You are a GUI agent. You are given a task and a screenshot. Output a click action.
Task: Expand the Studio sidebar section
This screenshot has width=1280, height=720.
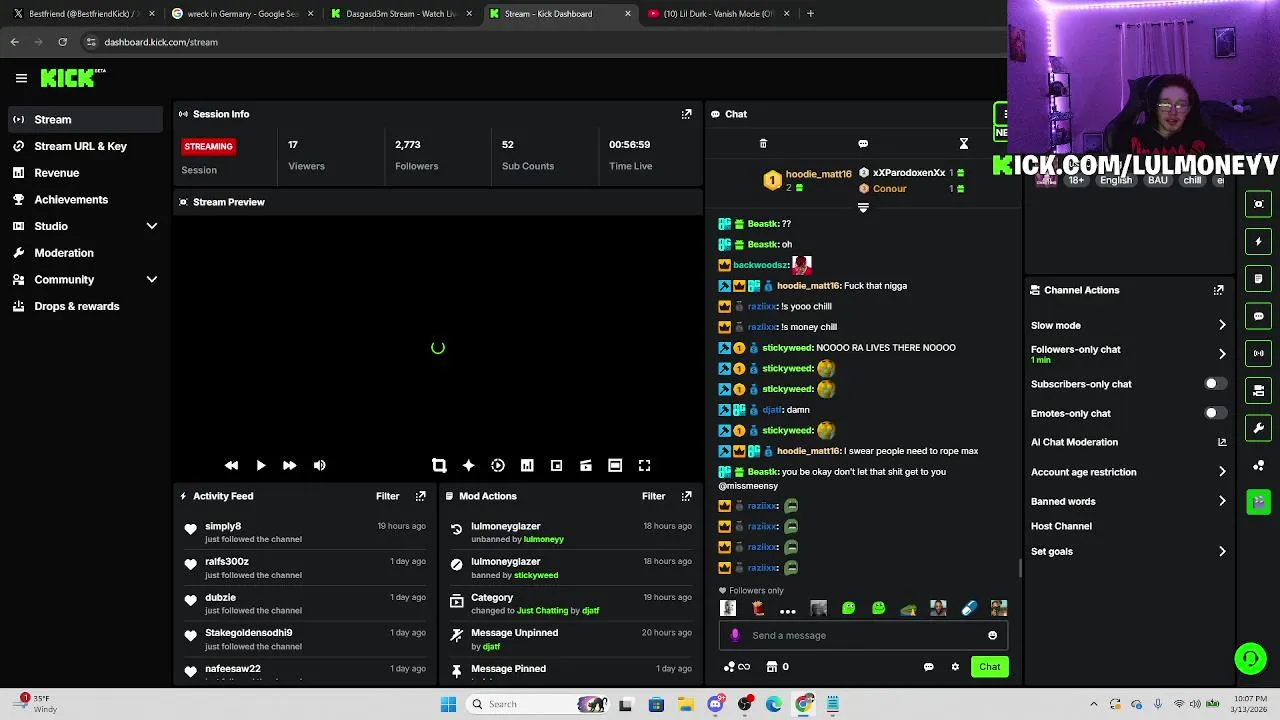click(152, 226)
